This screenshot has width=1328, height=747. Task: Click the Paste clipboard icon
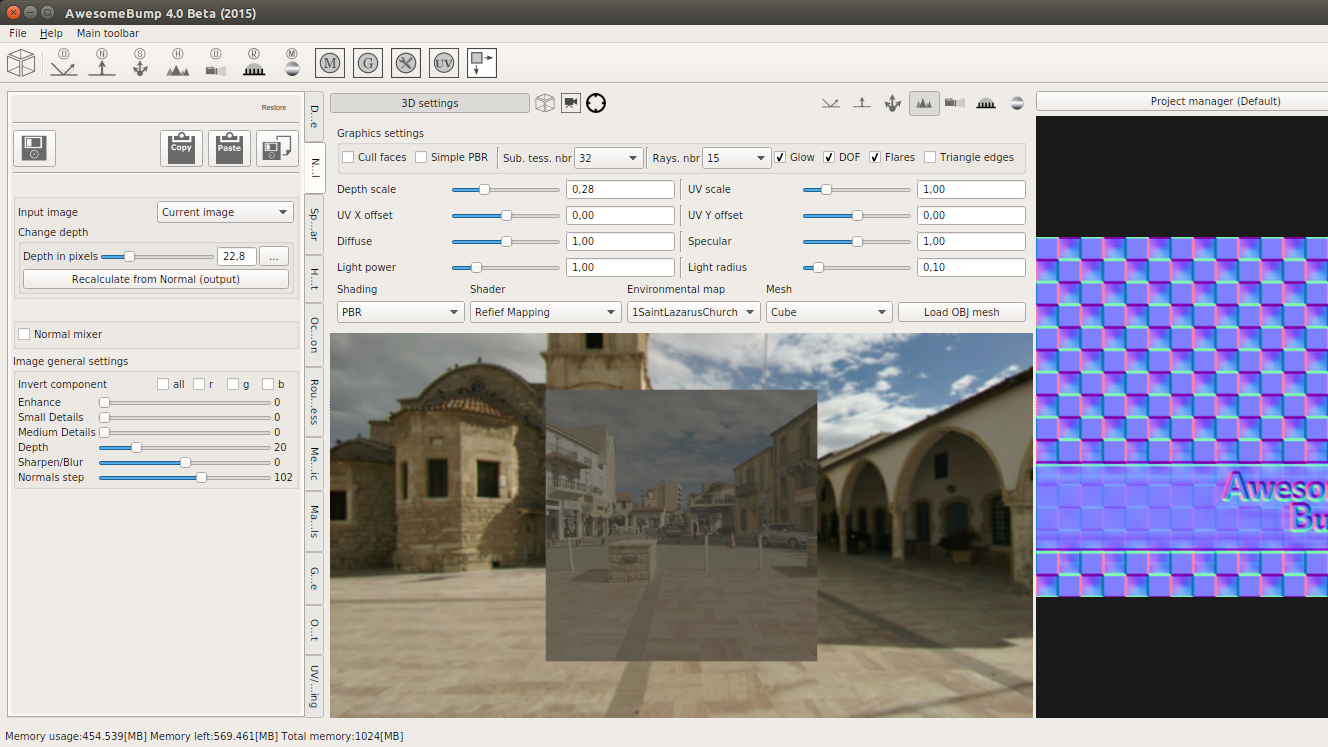coord(229,148)
